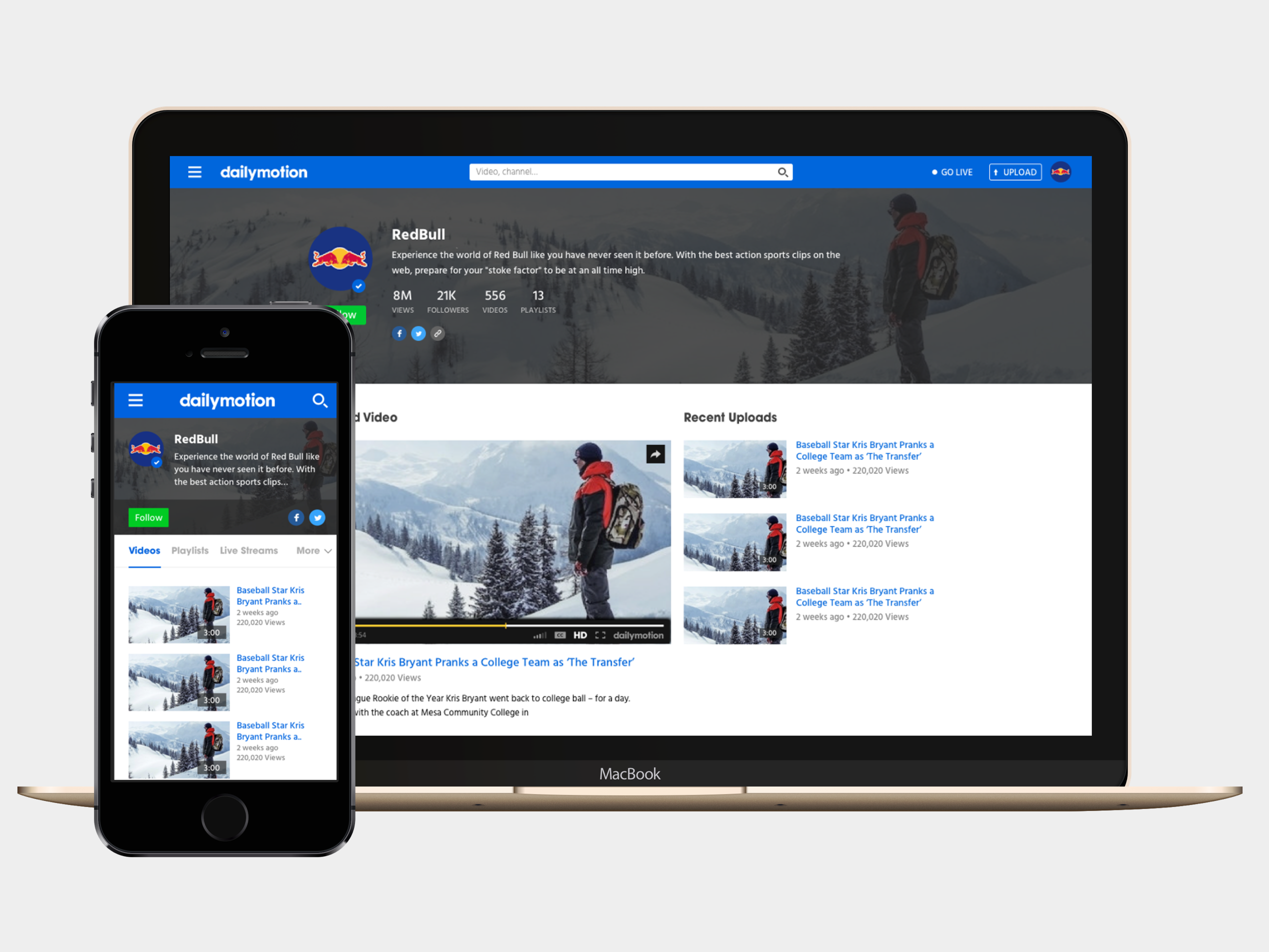Click the desktop search magnifier icon
This screenshot has width=1269, height=952.
(x=782, y=172)
